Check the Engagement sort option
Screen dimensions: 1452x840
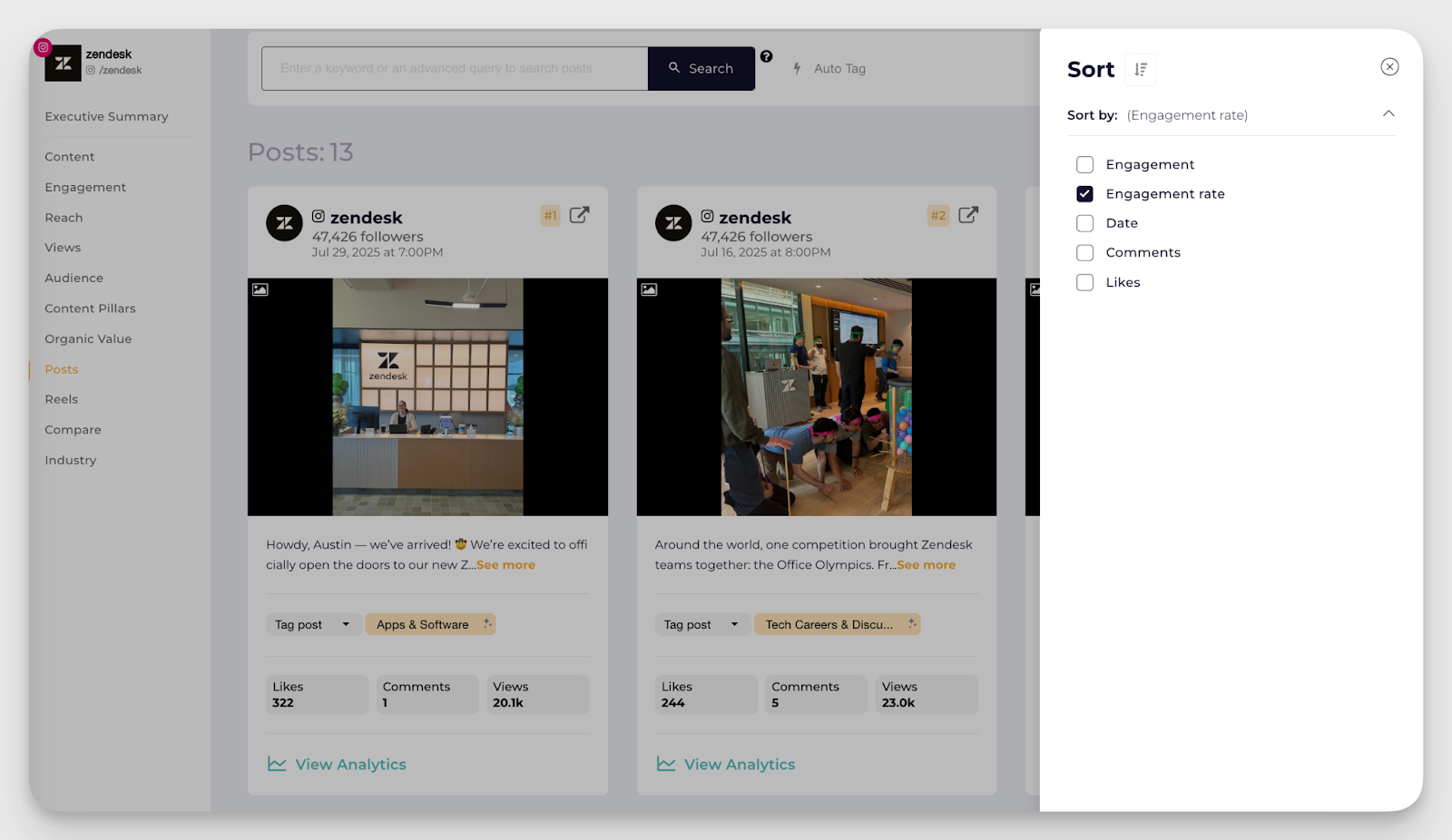pos(1084,164)
